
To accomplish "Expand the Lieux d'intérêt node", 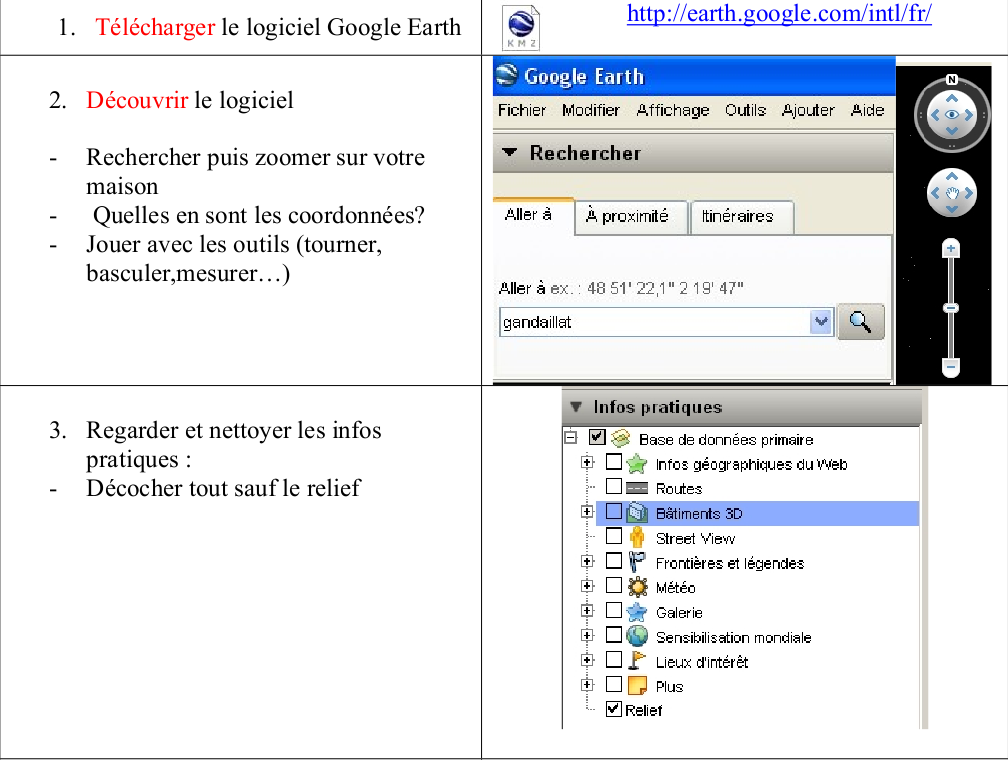I will (587, 660).
